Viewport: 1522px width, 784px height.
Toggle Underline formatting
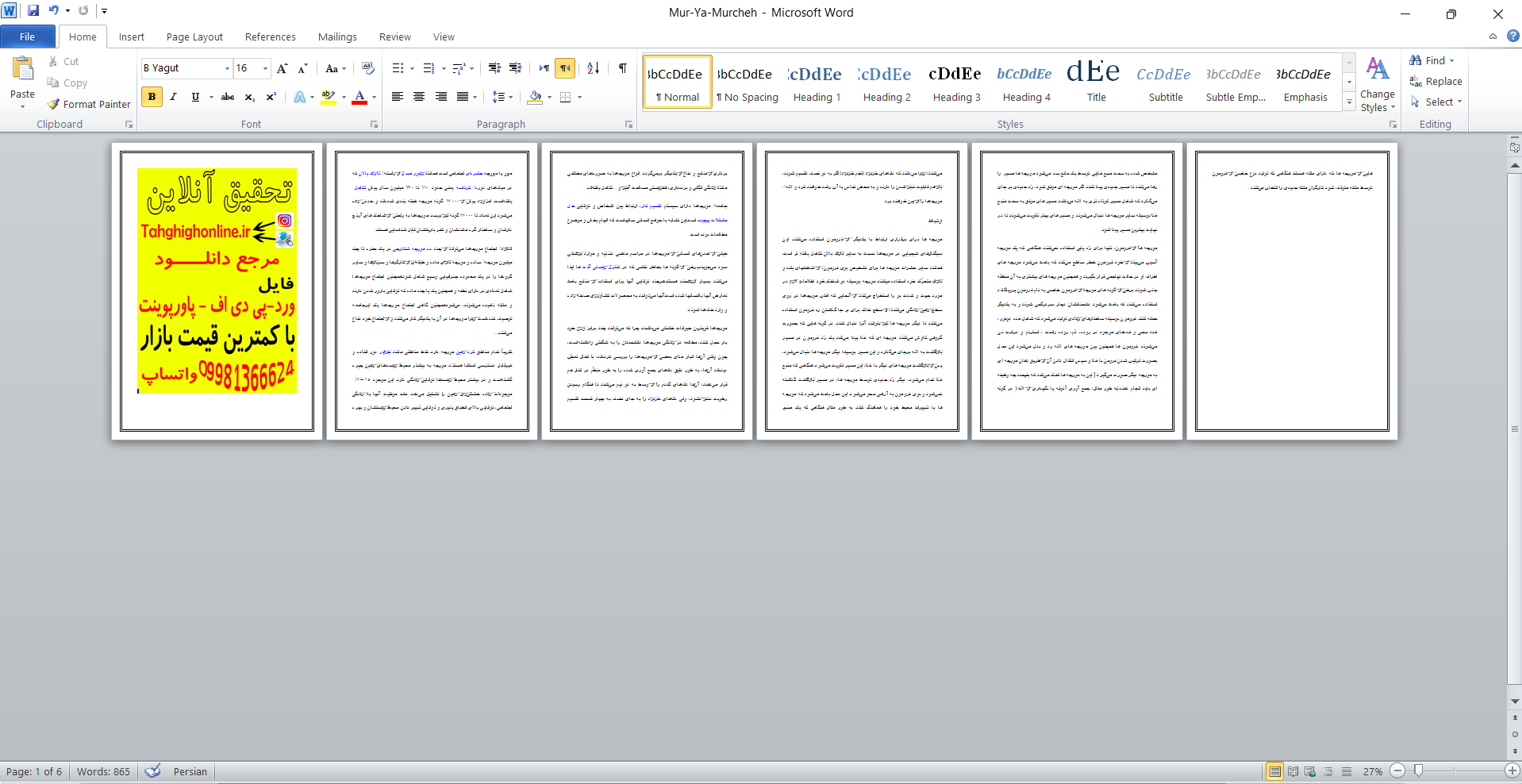coord(195,97)
